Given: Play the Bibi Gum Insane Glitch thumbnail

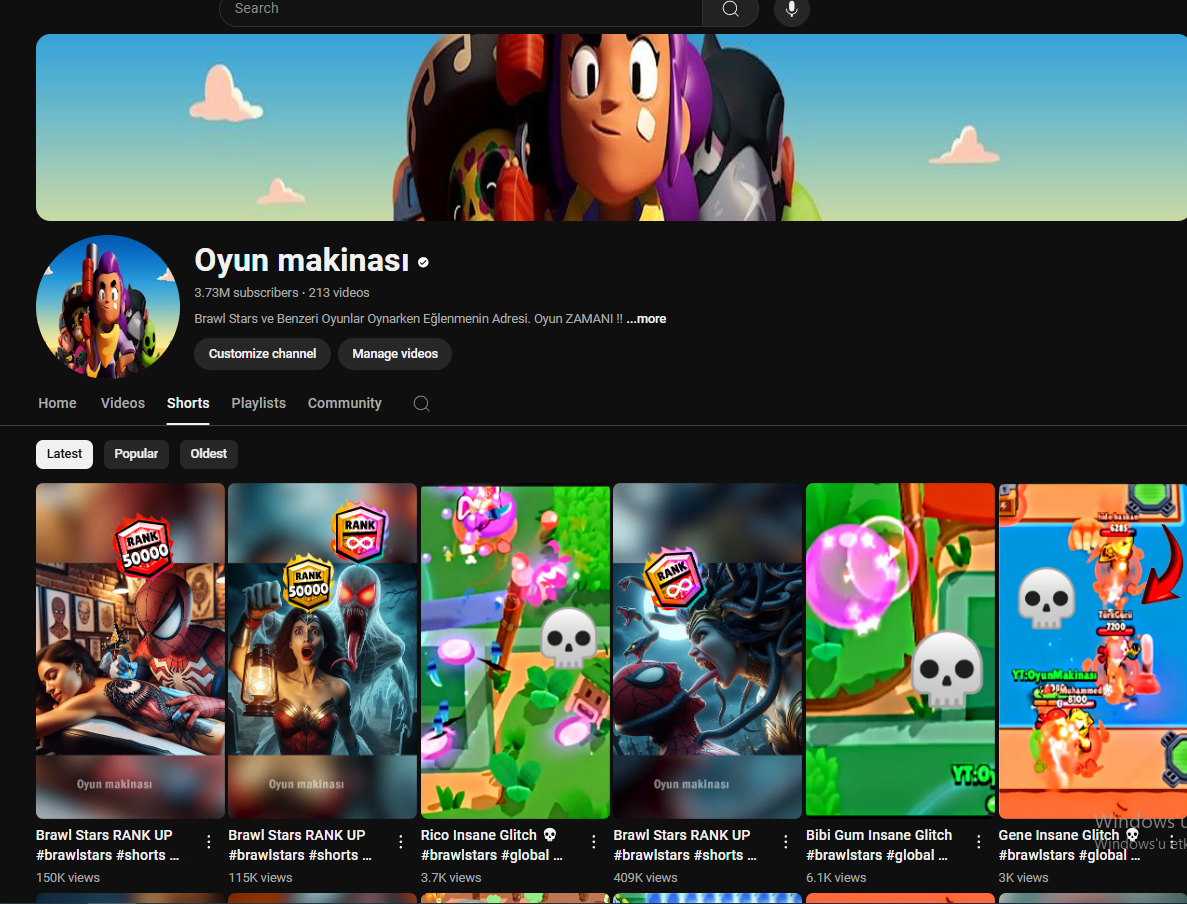Looking at the screenshot, I should [x=900, y=651].
